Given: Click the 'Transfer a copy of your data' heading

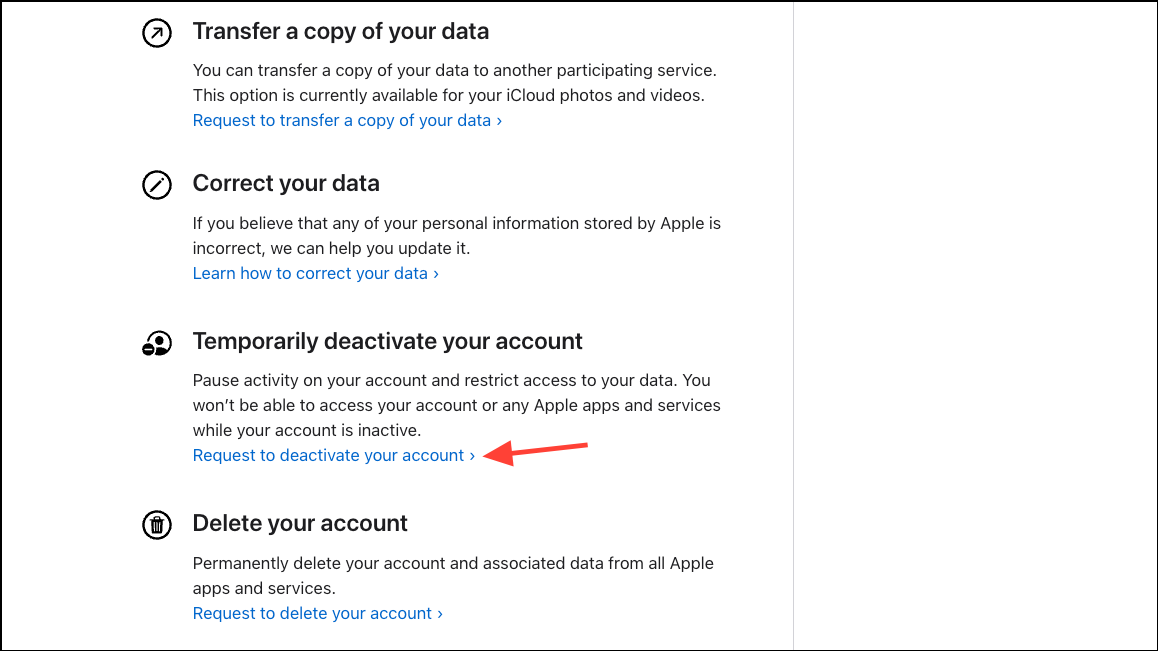Looking at the screenshot, I should pyautogui.click(x=340, y=32).
